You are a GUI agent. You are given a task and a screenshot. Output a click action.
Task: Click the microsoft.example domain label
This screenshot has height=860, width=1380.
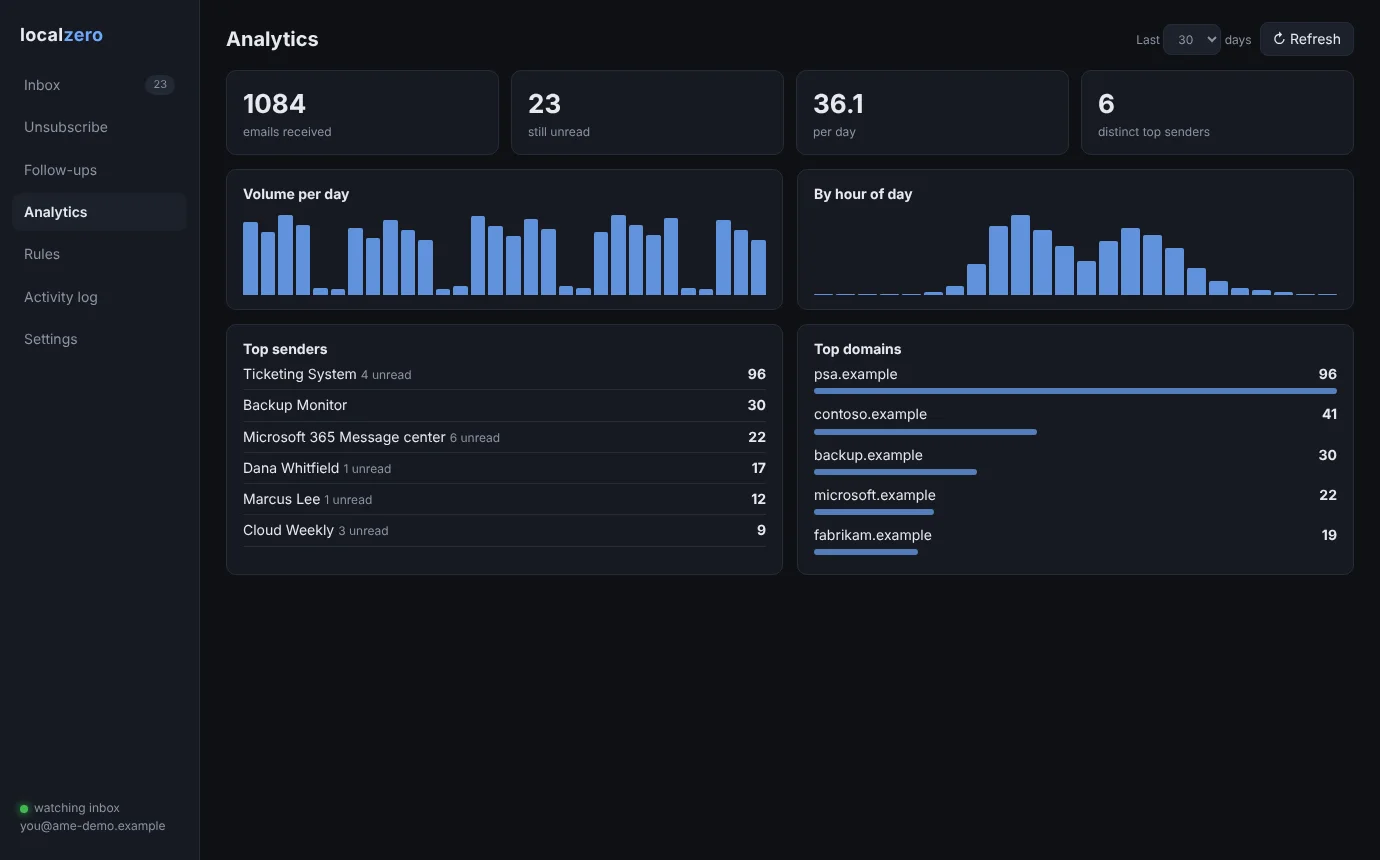tap(875, 495)
